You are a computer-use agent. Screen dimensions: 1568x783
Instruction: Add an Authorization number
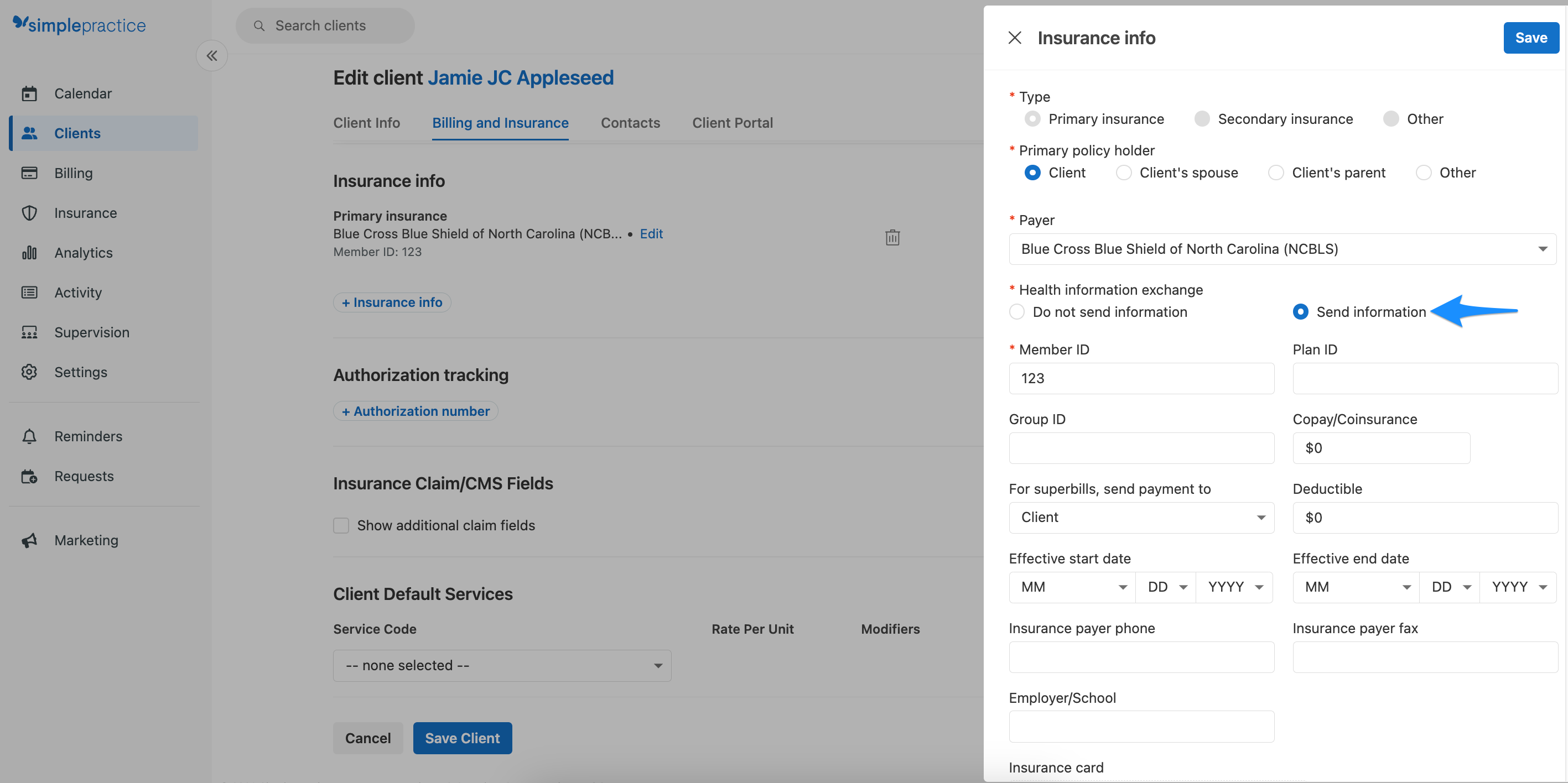(416, 411)
